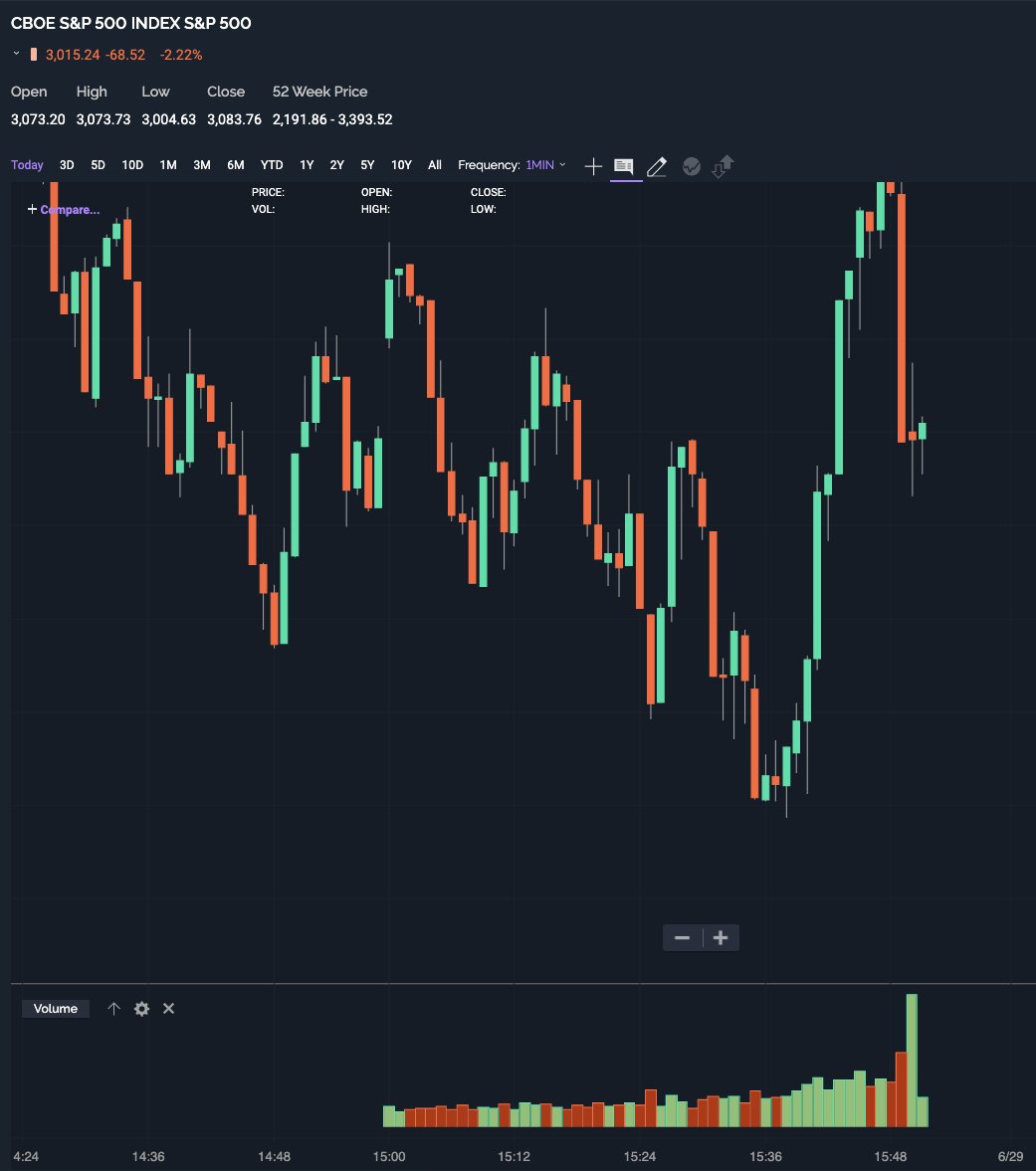
Task: Click the 6/29 date axis label
Action: coord(1010,1156)
